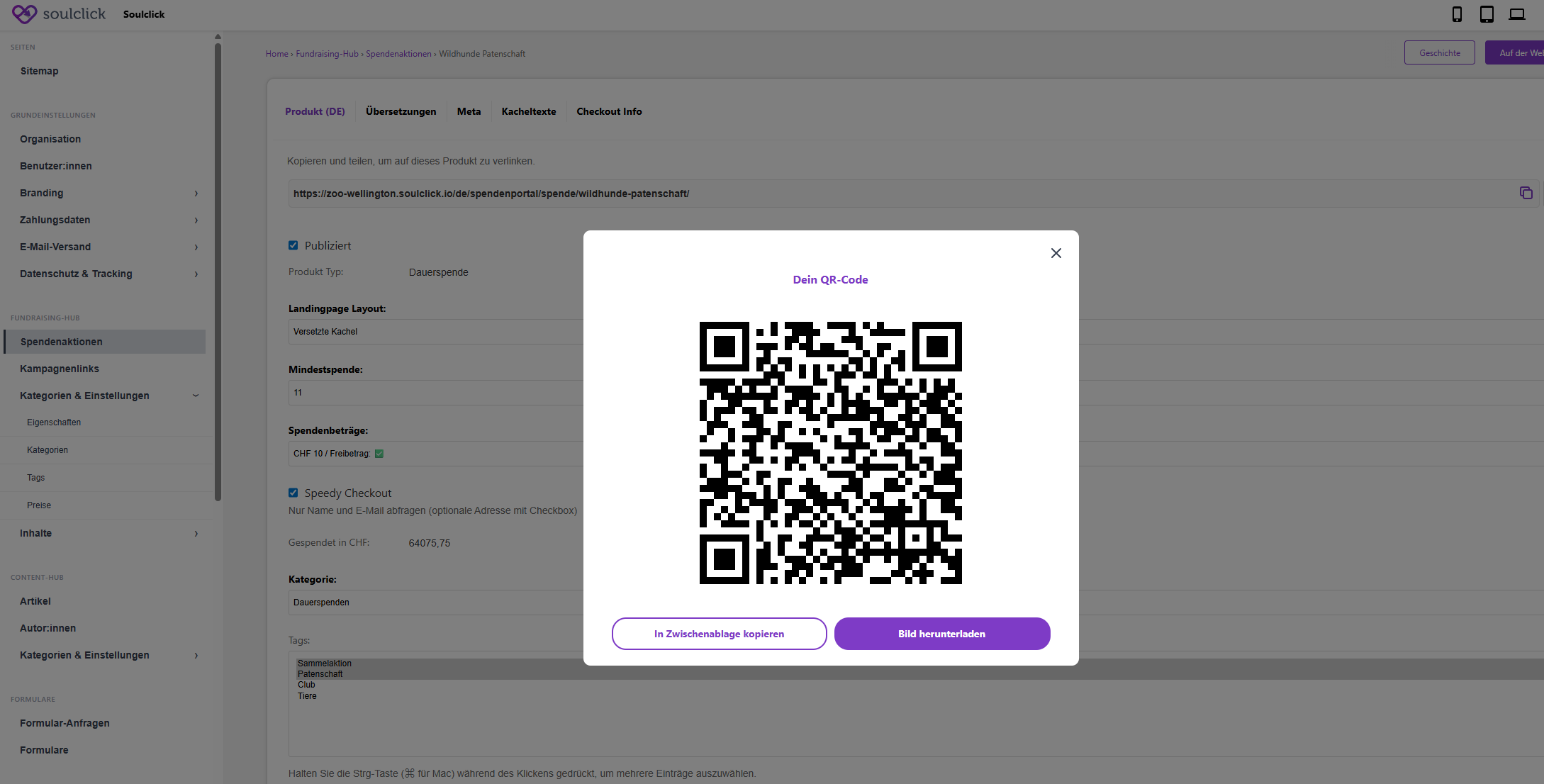Expand the Zahlungsdaten menu
The width and height of the screenshot is (1544, 784).
coord(196,220)
